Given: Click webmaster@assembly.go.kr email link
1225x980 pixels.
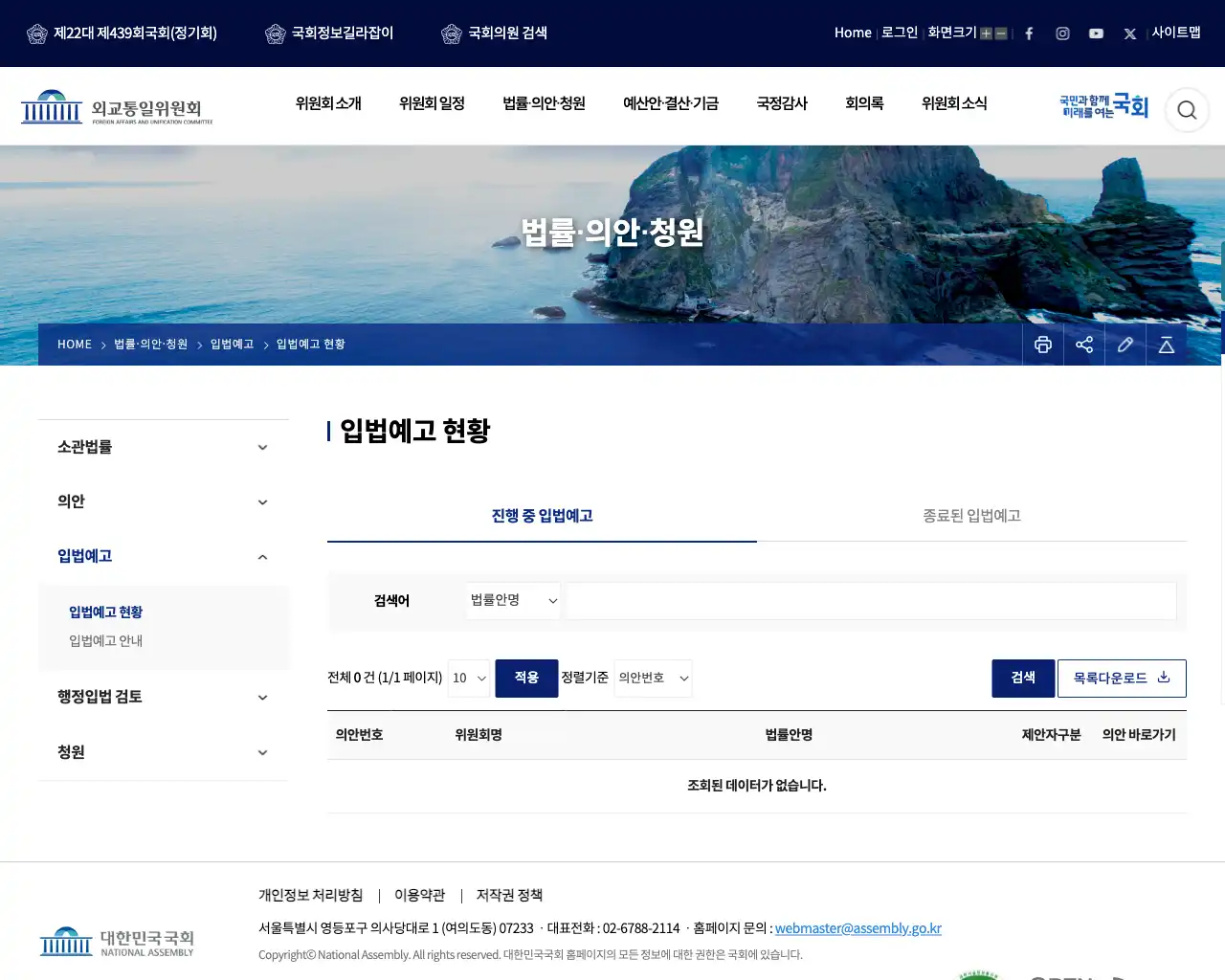Looking at the screenshot, I should click(x=858, y=928).
